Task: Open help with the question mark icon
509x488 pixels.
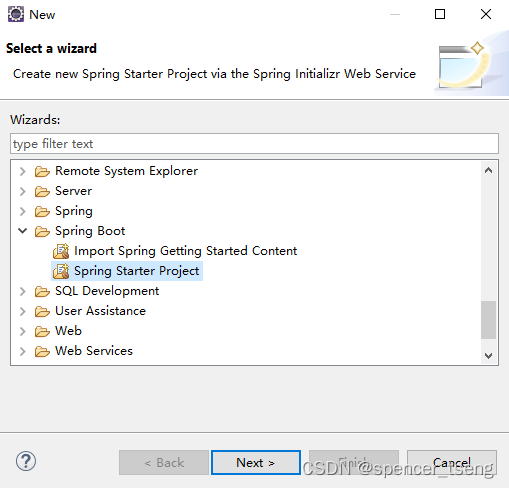Action: click(26, 461)
